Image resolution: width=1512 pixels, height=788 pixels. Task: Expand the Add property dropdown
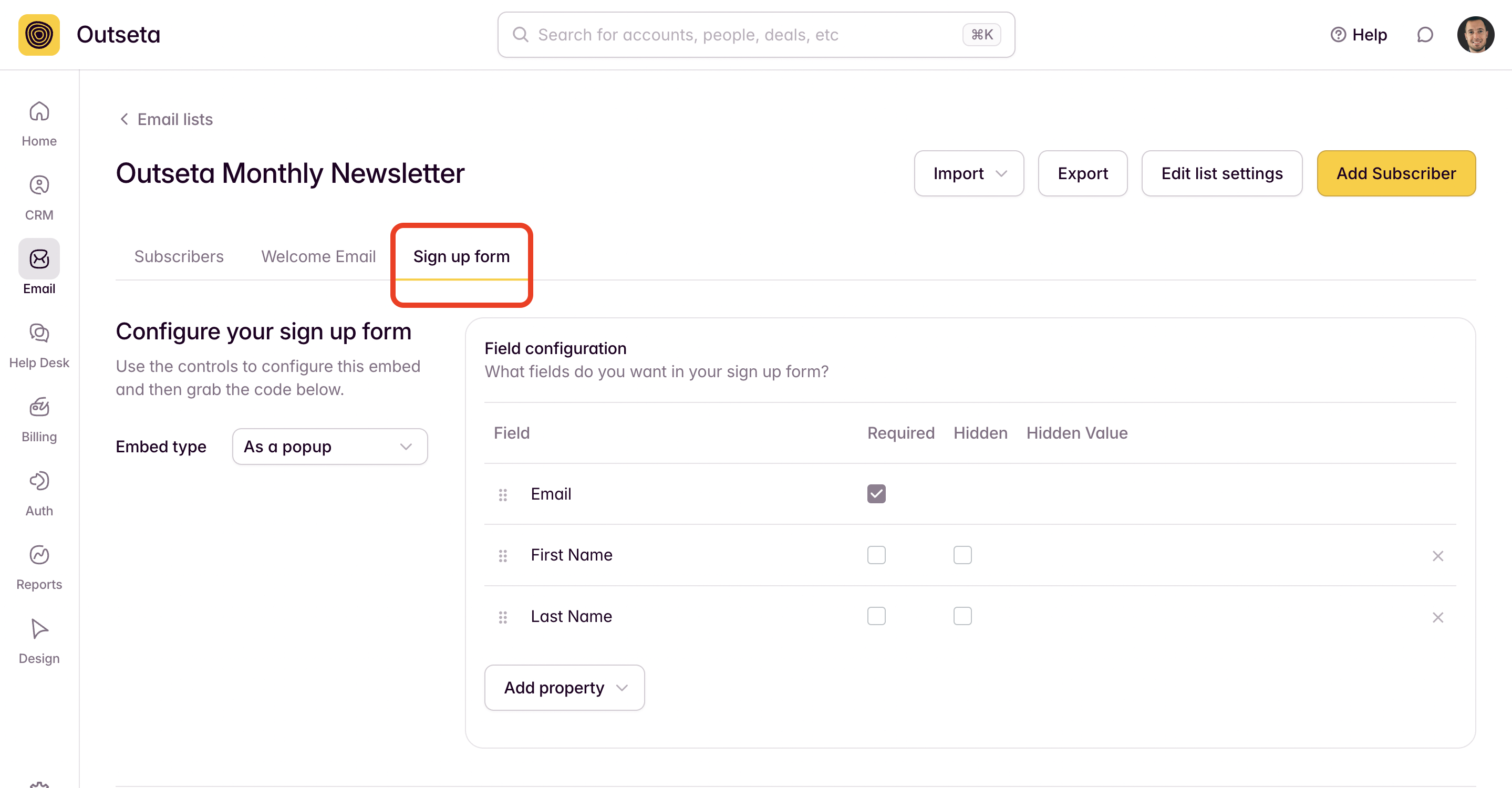(564, 688)
